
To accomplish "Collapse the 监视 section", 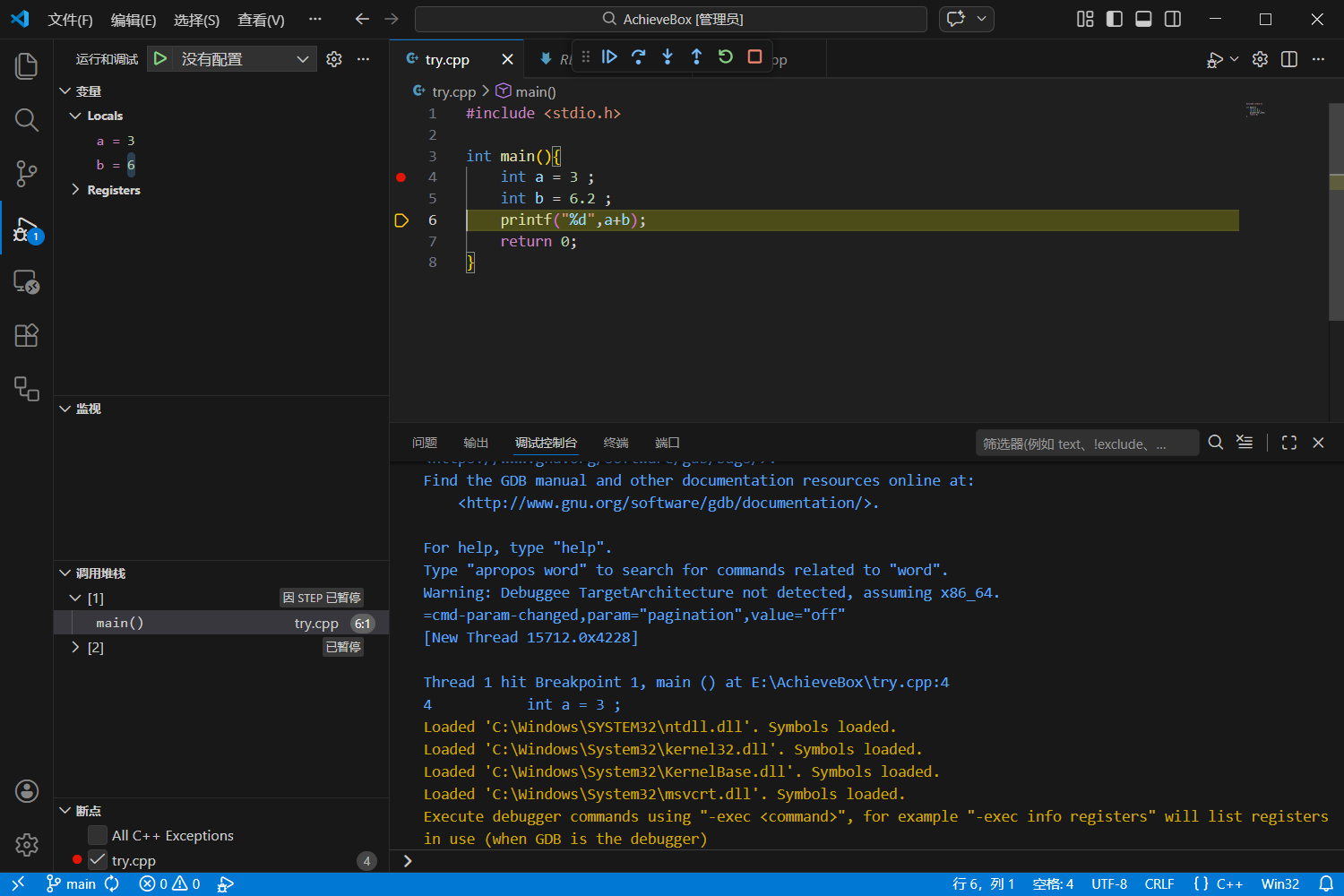I will point(65,409).
